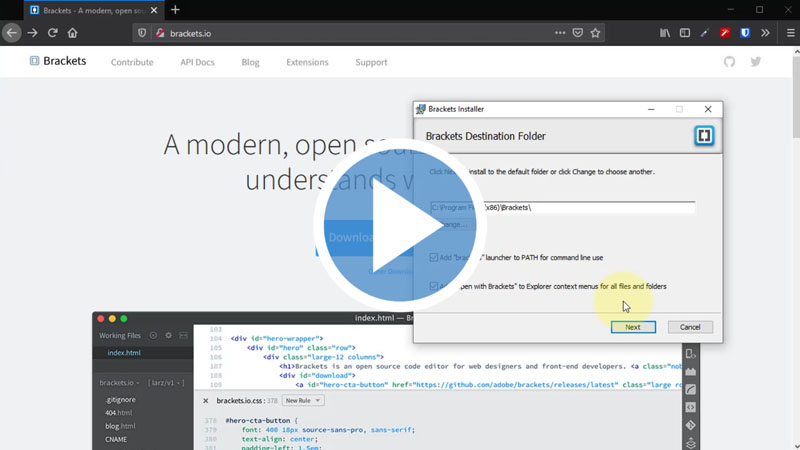Toggle the Explorer context menus checkbox
The width and height of the screenshot is (800, 450).
[x=434, y=286]
